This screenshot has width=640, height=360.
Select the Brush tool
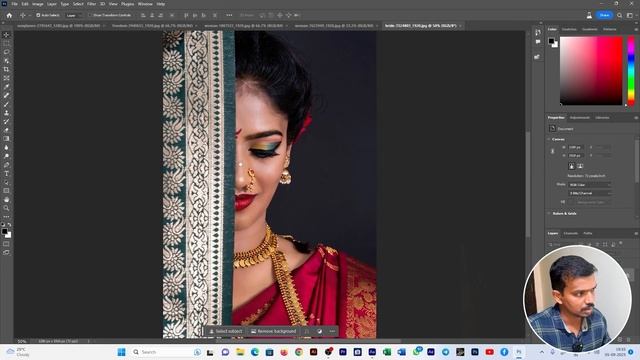click(x=6, y=104)
